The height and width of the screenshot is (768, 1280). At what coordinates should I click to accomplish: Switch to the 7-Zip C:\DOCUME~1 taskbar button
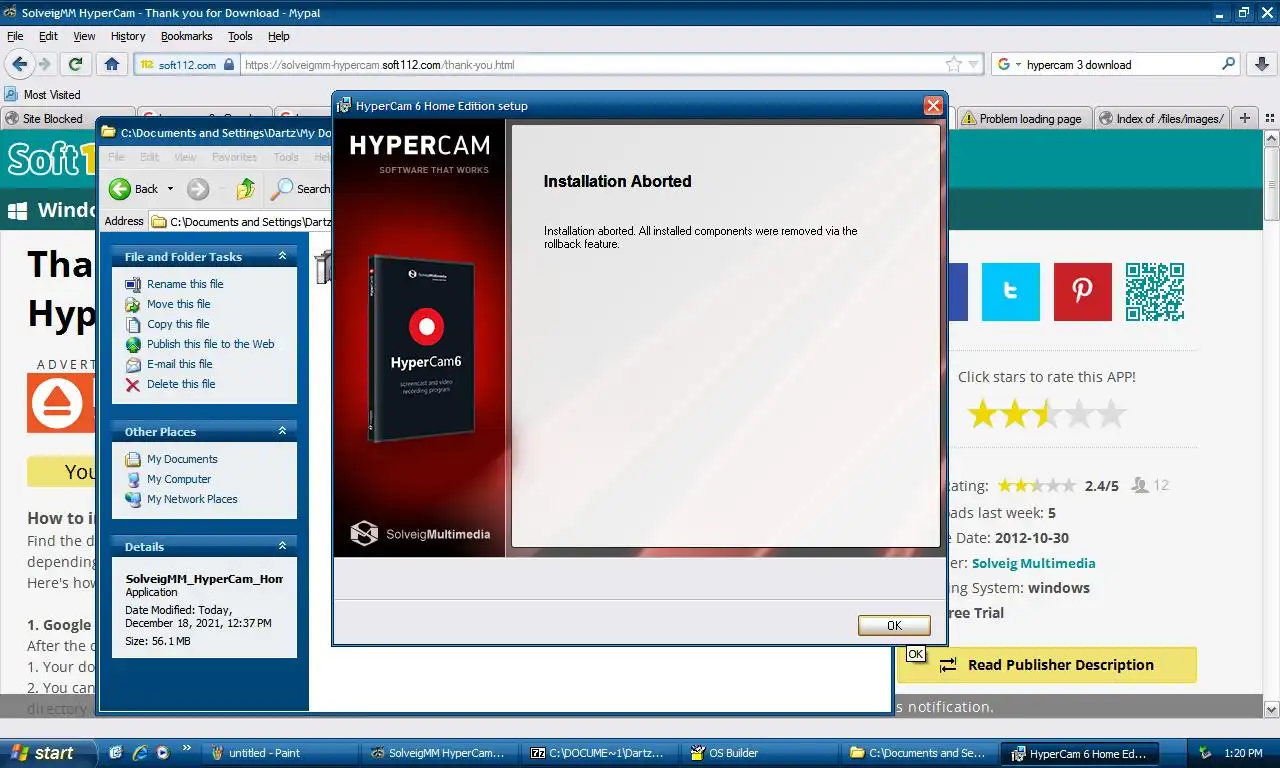598,753
